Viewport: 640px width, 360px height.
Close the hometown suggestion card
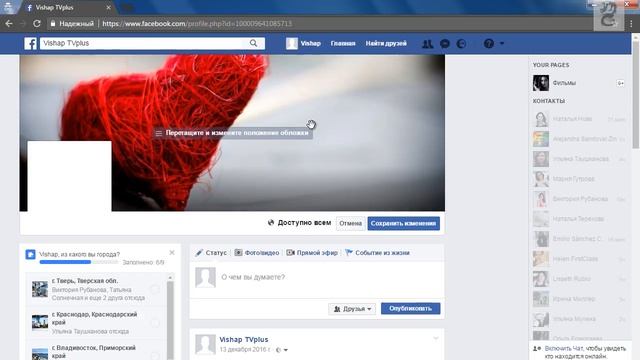click(172, 253)
